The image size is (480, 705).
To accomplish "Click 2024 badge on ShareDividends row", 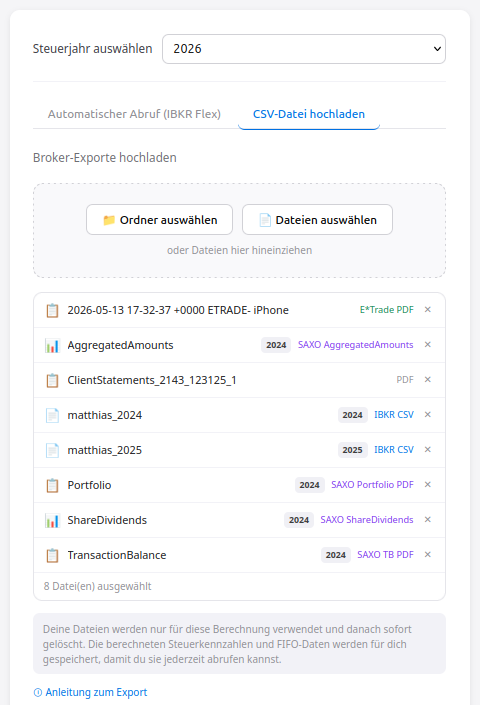I will click(299, 521).
